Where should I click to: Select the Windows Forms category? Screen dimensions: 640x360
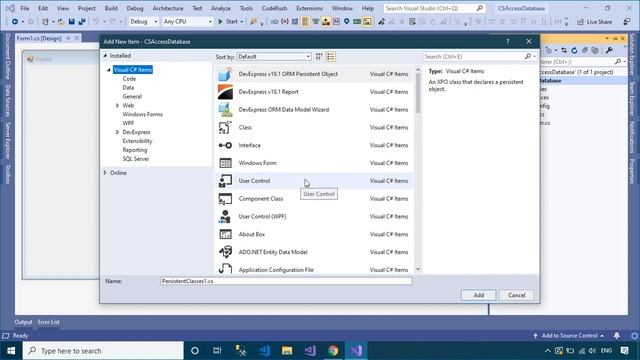coord(142,114)
